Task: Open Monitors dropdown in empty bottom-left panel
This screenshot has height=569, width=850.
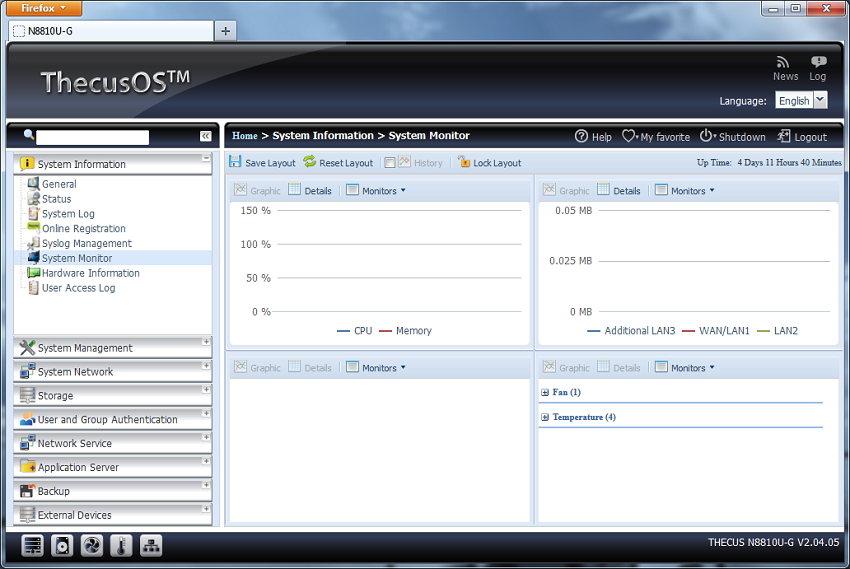Action: 376,367
